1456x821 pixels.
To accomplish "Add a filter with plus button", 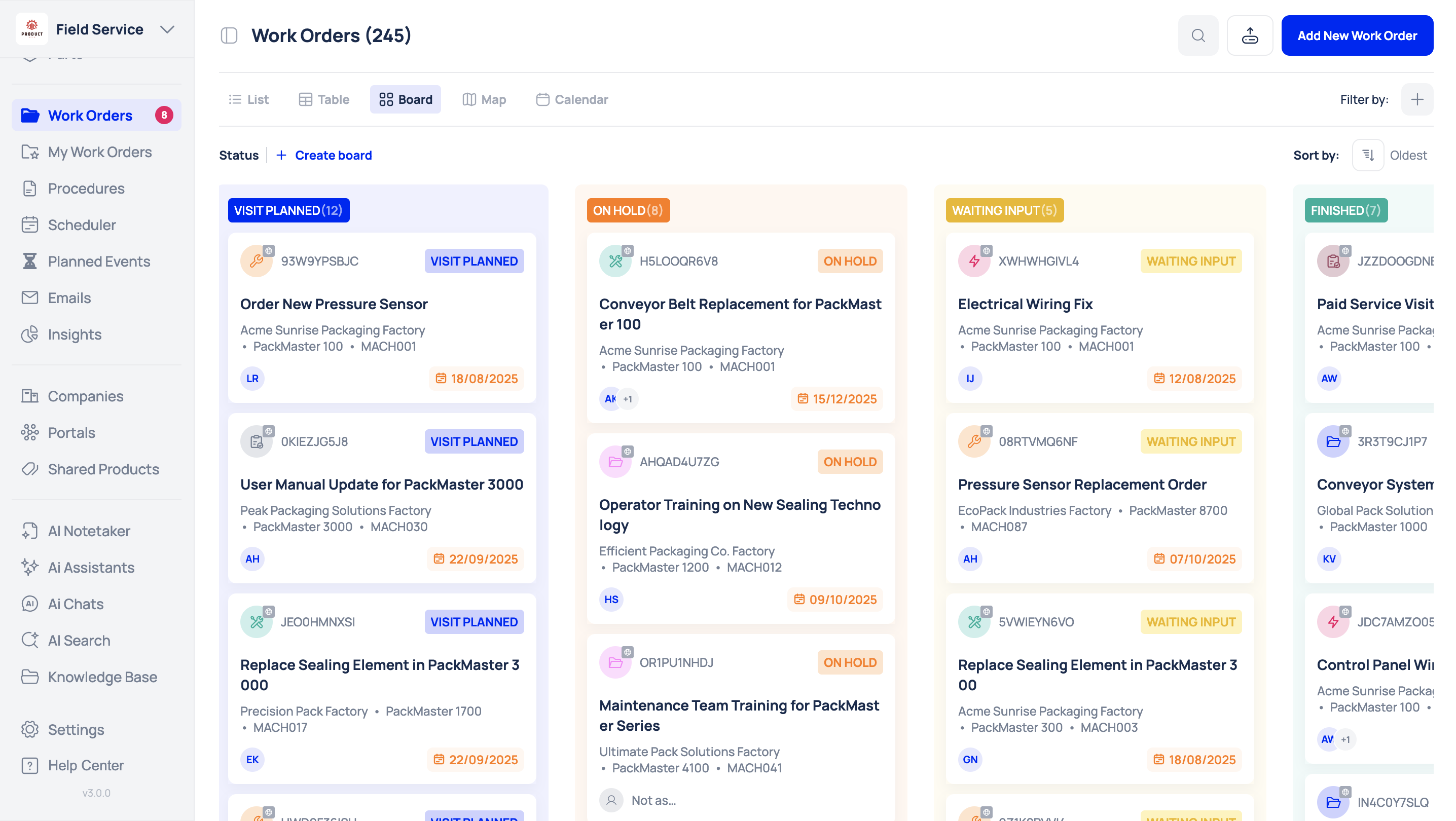I will [x=1416, y=99].
